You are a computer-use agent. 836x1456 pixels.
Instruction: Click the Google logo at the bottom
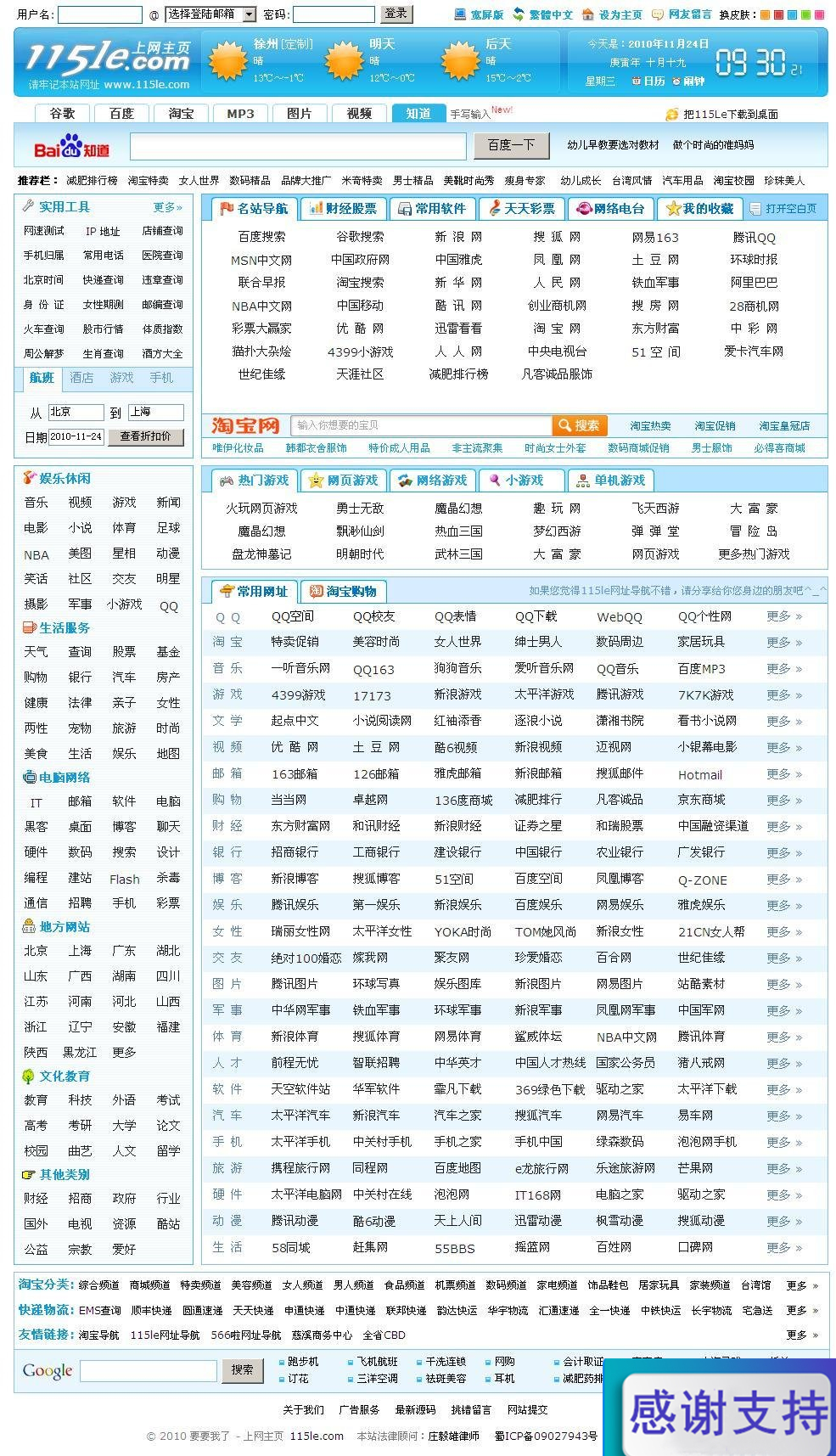(x=48, y=1370)
